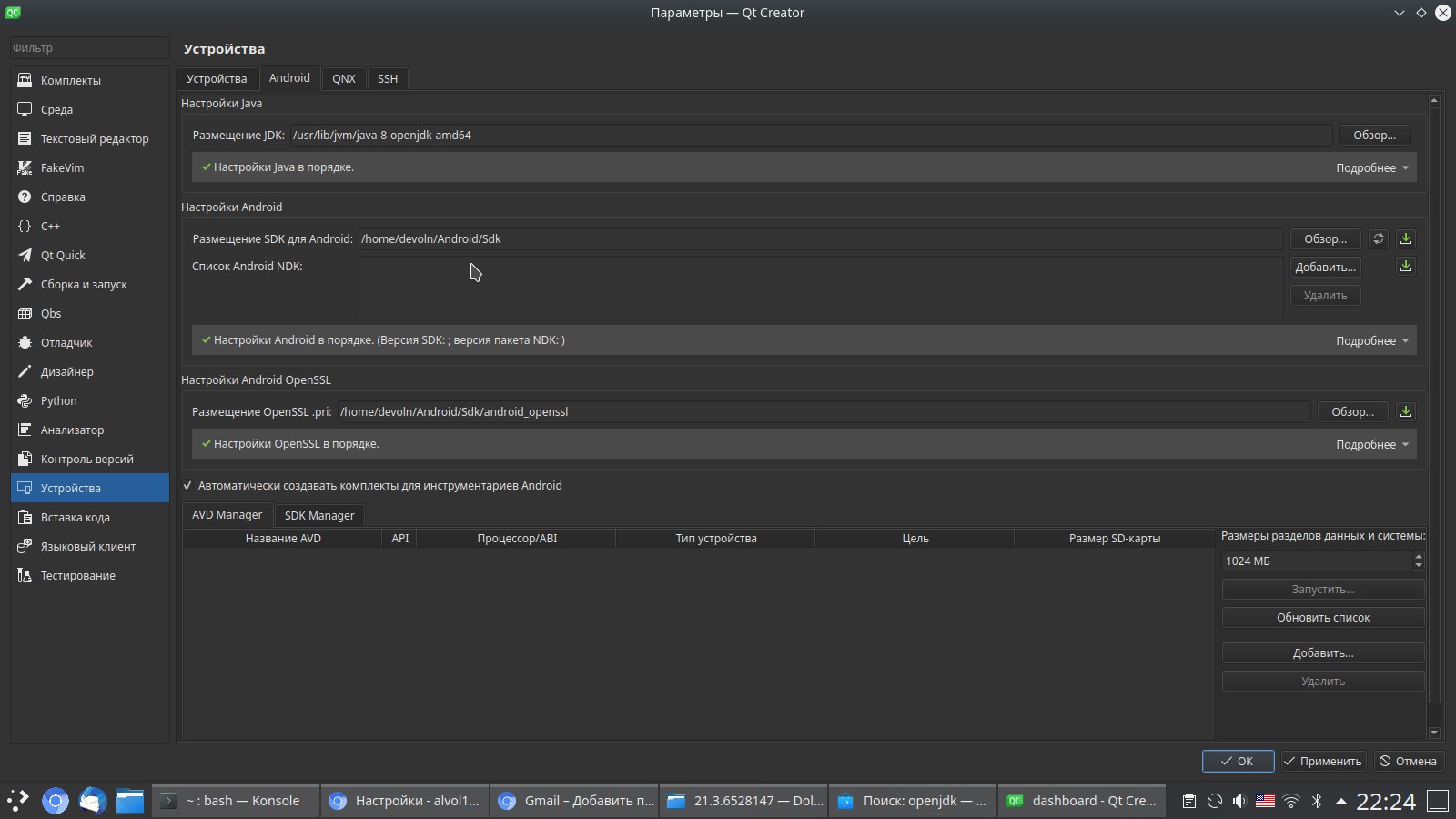
Task: Switch to dashboard Qt Creator taskbar item
Action: pos(1081,801)
